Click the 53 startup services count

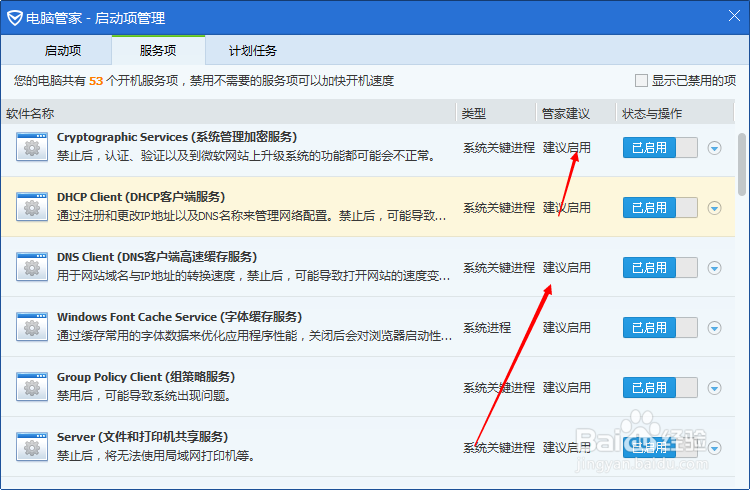[96, 81]
